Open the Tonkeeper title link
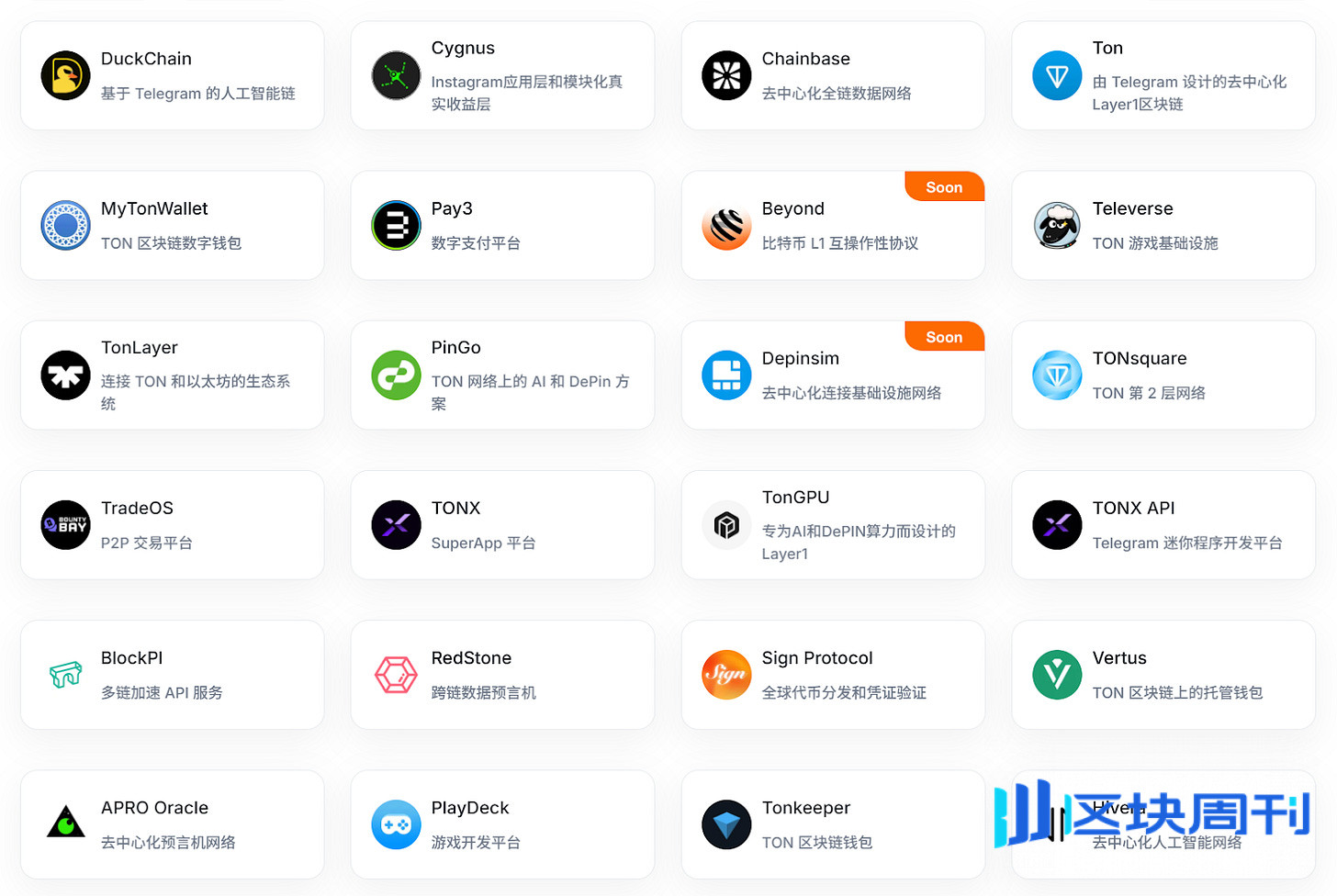This screenshot has height=896, width=1337. pyautogui.click(x=805, y=808)
